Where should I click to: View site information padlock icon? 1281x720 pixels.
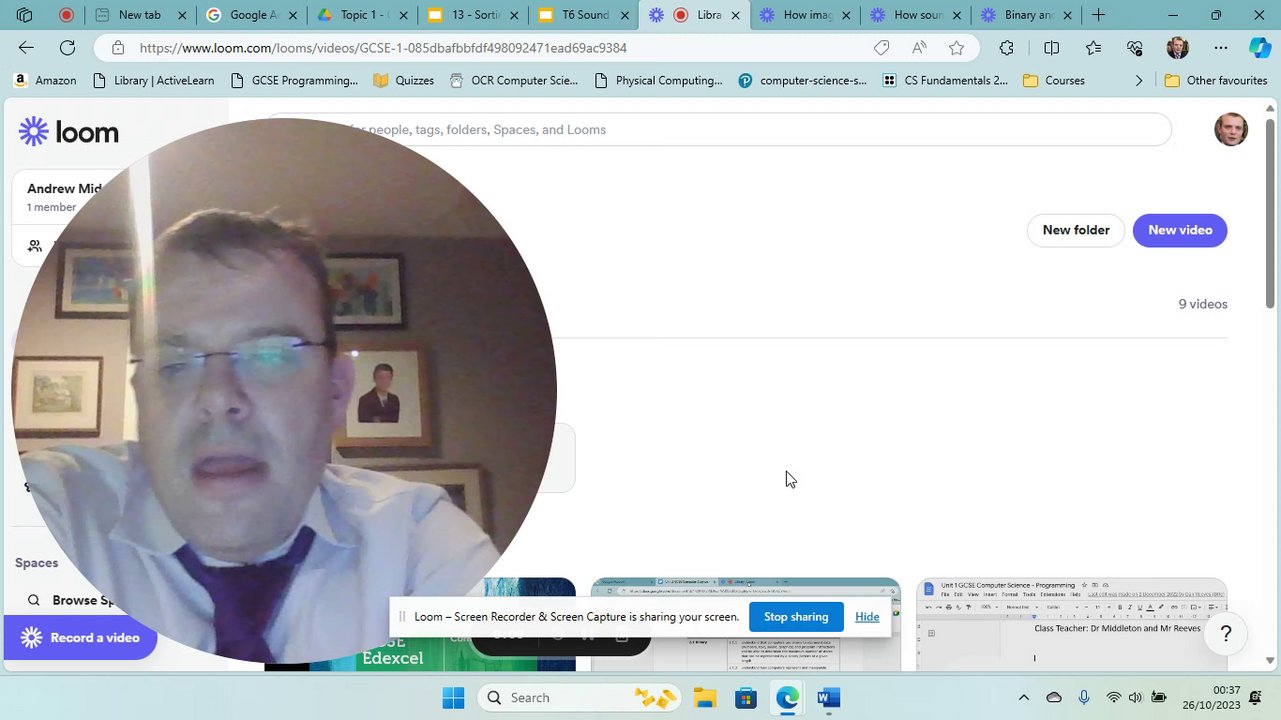(118, 48)
